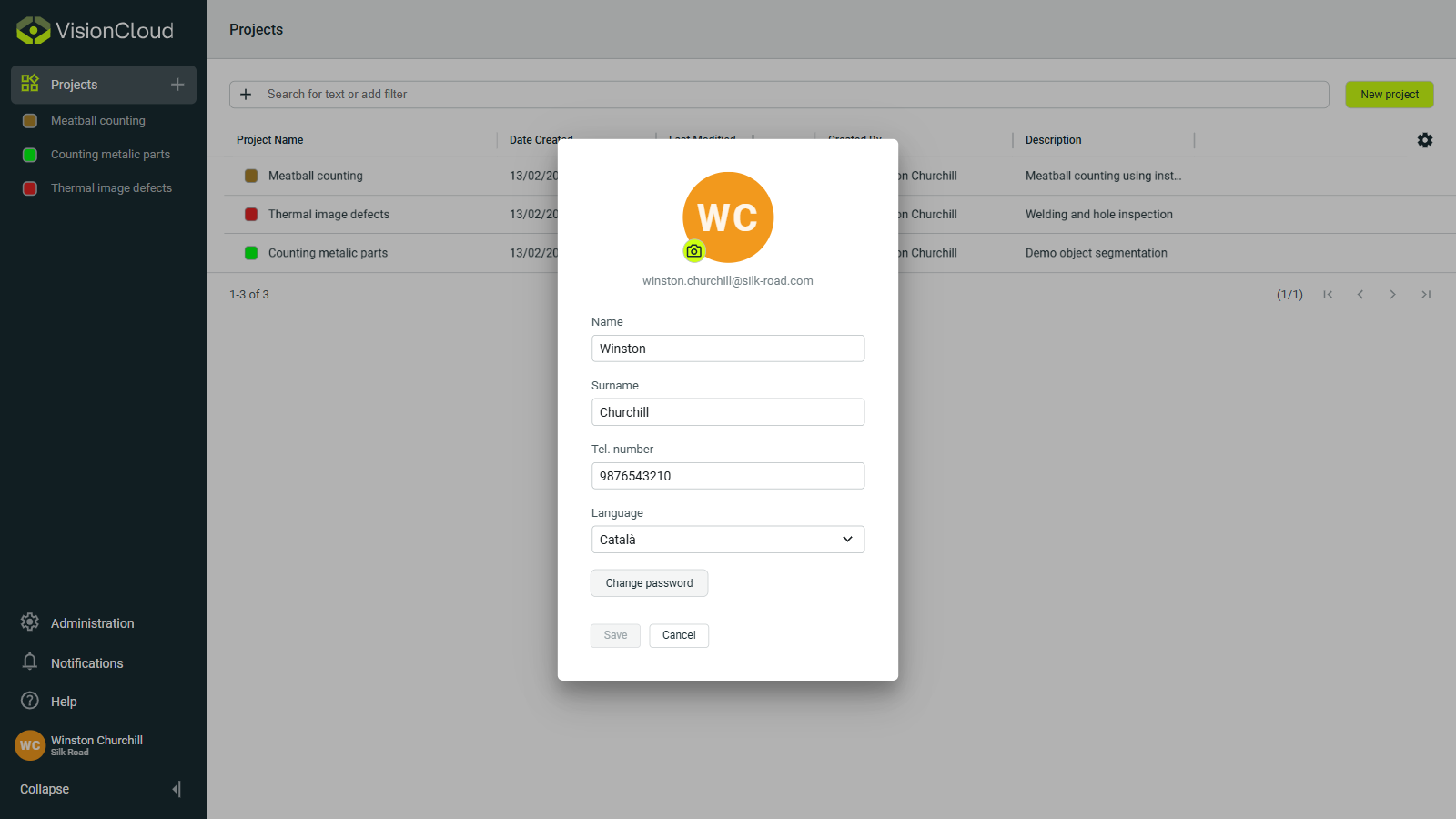
Task: Click the plus icon to add a project
Action: pos(177,84)
